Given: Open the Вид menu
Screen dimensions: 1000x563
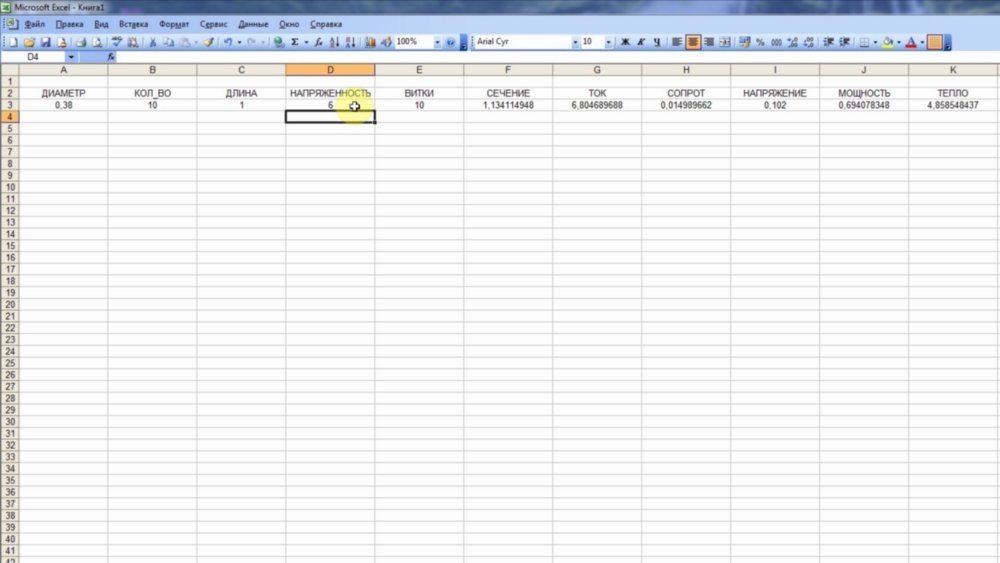Looking at the screenshot, I should click(101, 24).
